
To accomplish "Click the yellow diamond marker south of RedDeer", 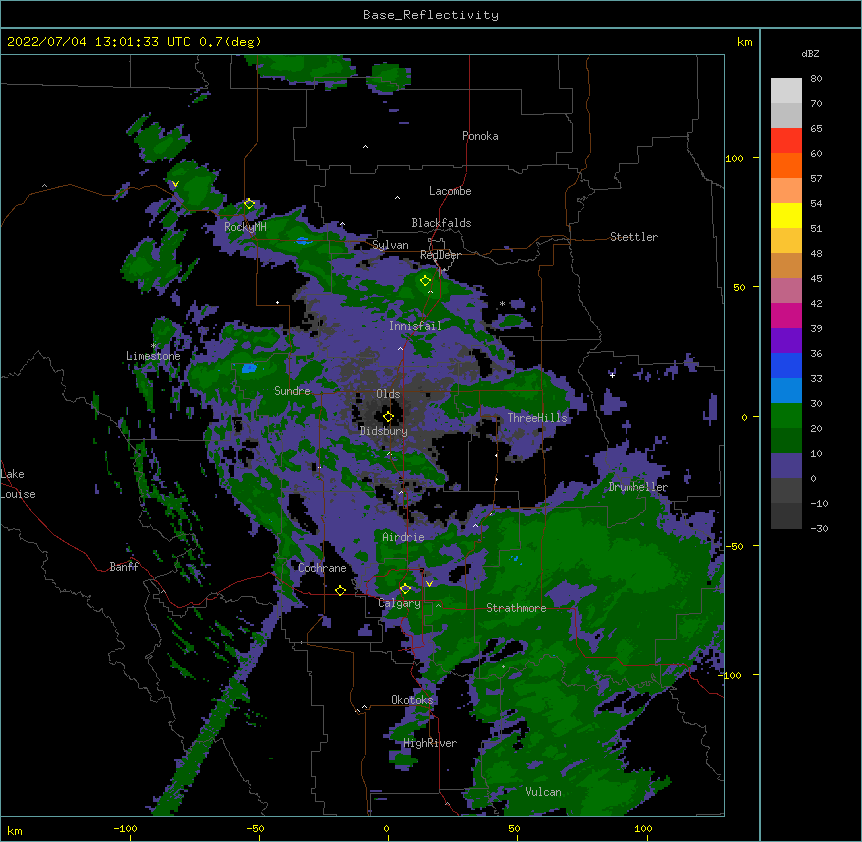I will (x=425, y=281).
